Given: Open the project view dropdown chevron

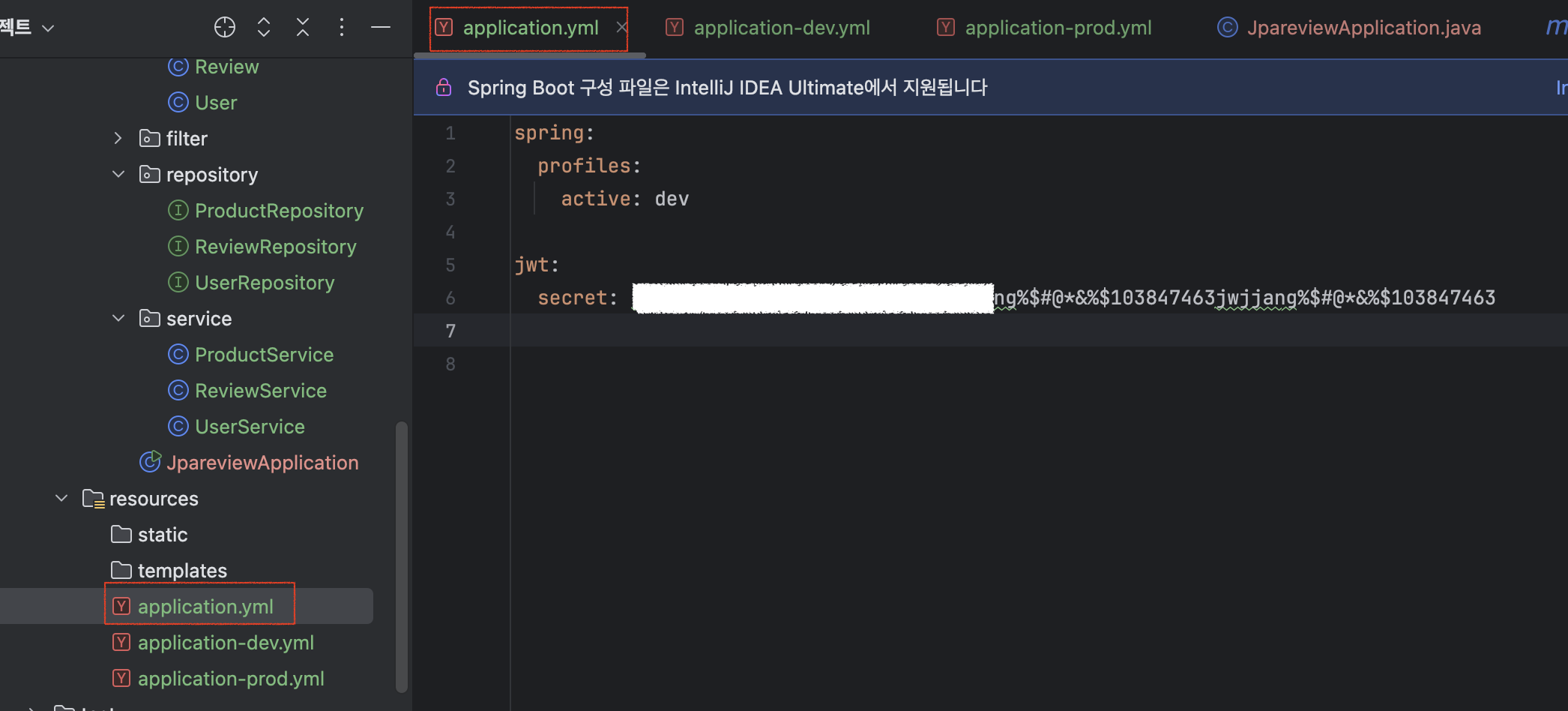Looking at the screenshot, I should pyautogui.click(x=48, y=28).
